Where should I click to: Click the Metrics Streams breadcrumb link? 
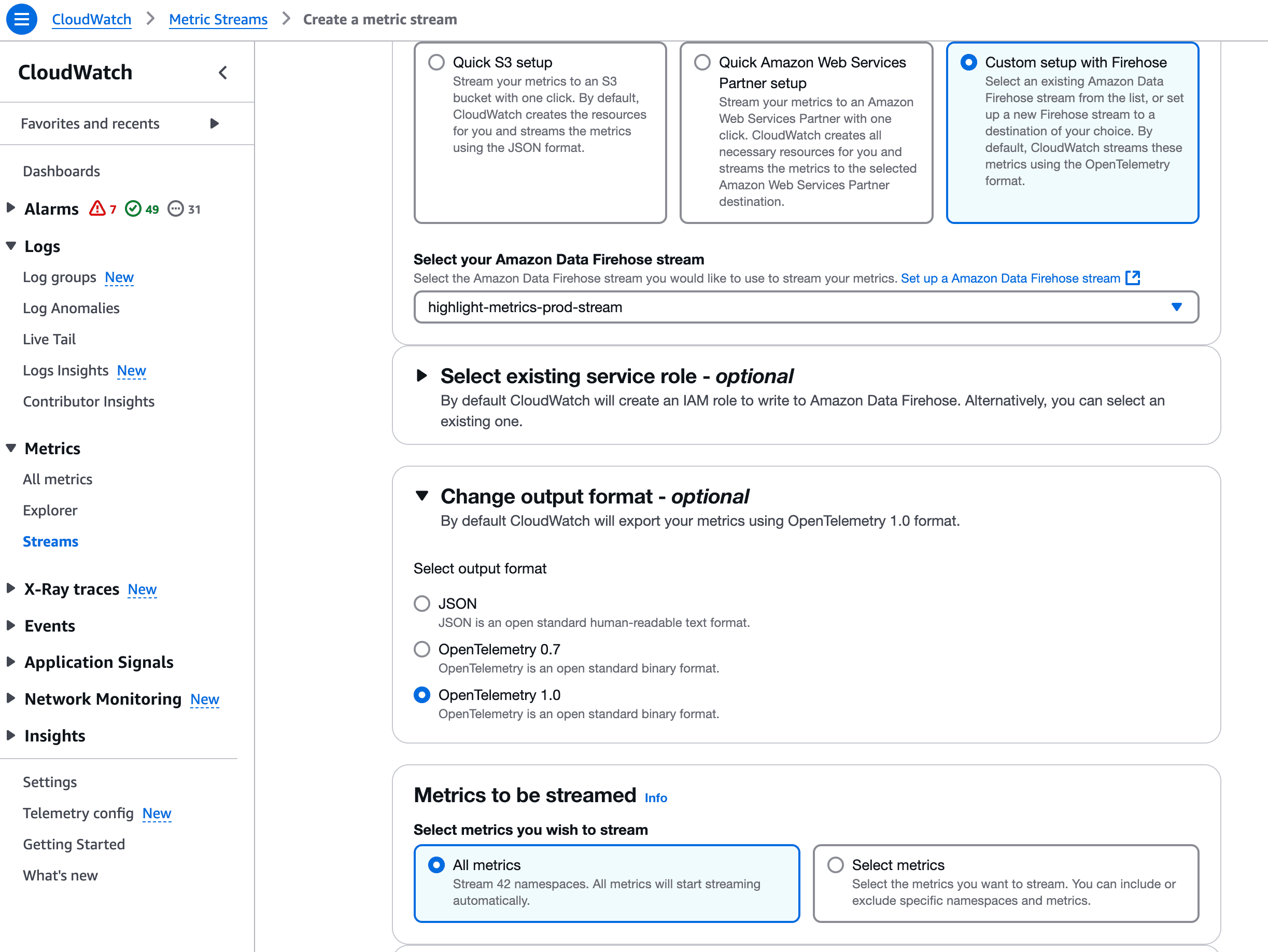[217, 17]
